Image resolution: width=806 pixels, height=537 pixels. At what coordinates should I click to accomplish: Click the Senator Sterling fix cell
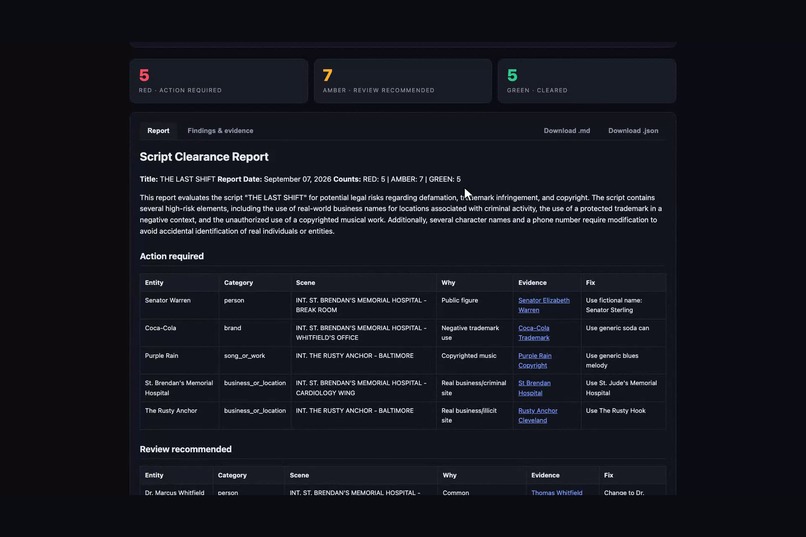click(x=624, y=305)
